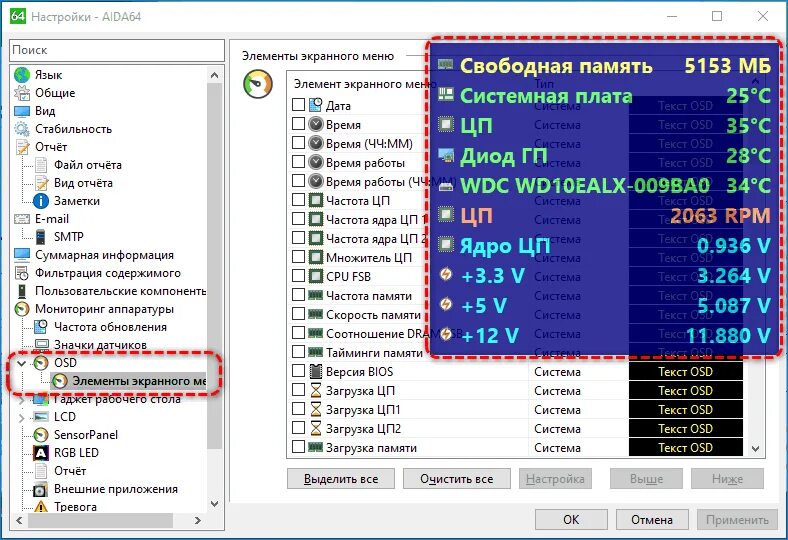
Task: Collapse the OSD tree node
Action: (x=22, y=363)
